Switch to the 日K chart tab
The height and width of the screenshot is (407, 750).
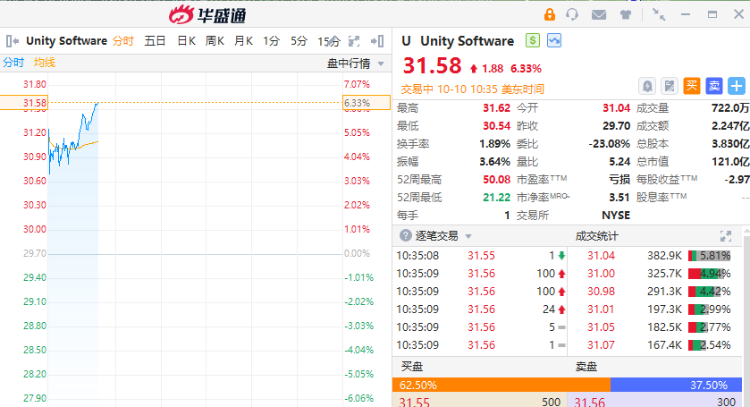(186, 41)
